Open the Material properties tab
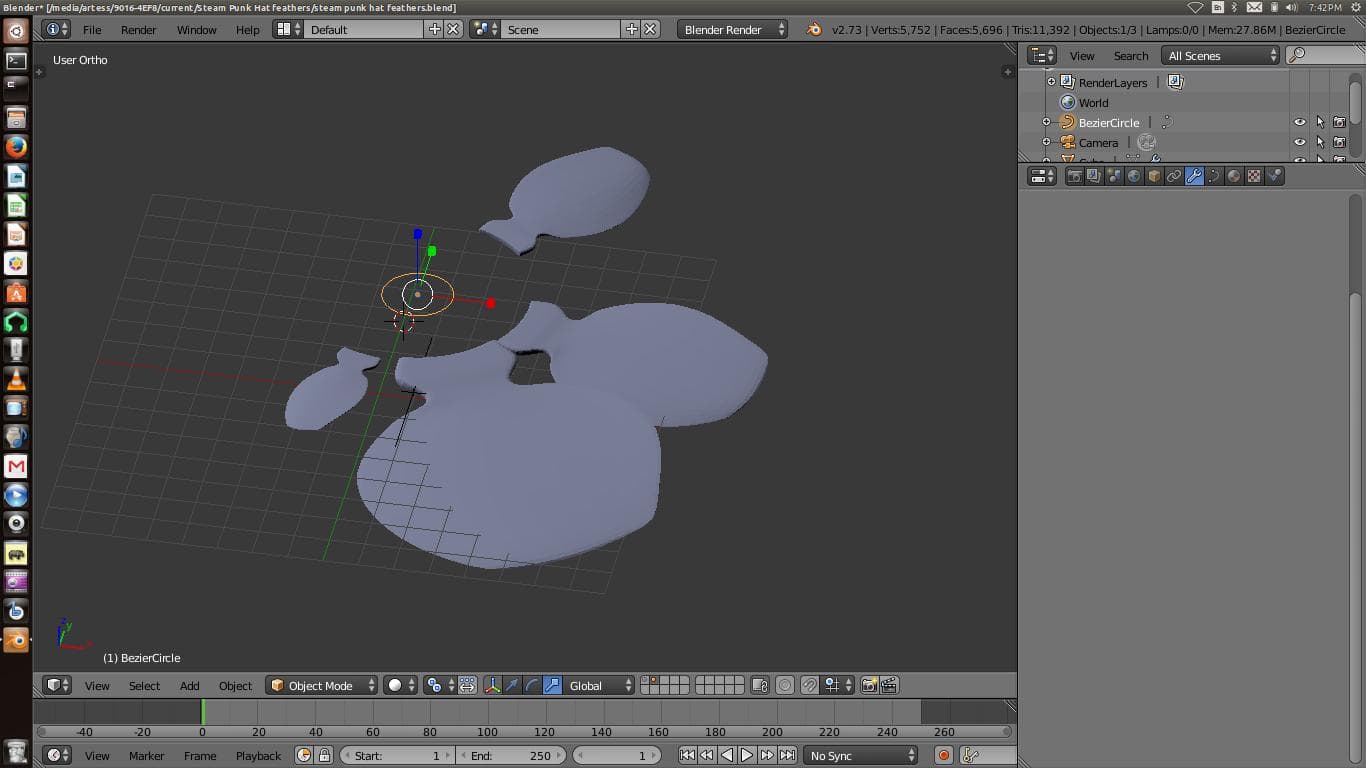 click(x=1234, y=176)
